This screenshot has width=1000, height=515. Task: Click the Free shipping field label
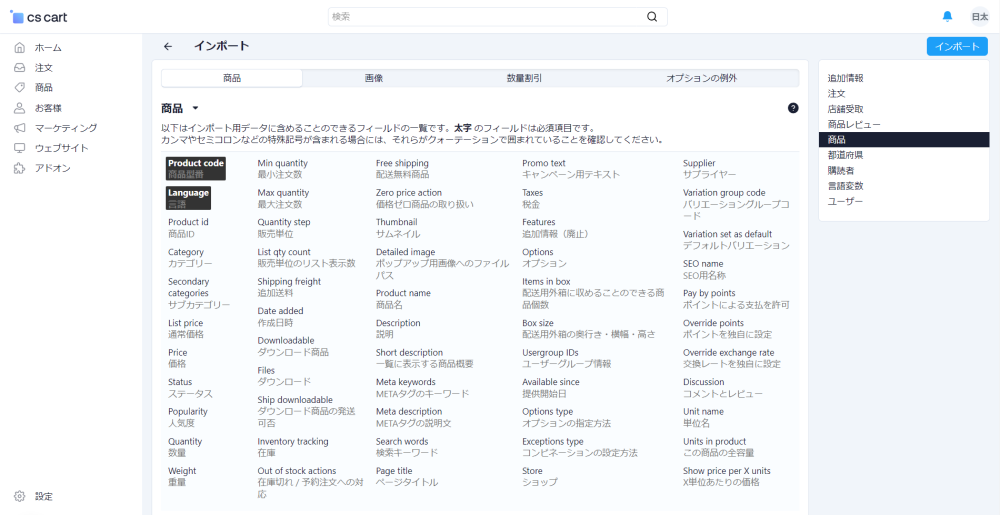[x=402, y=163]
